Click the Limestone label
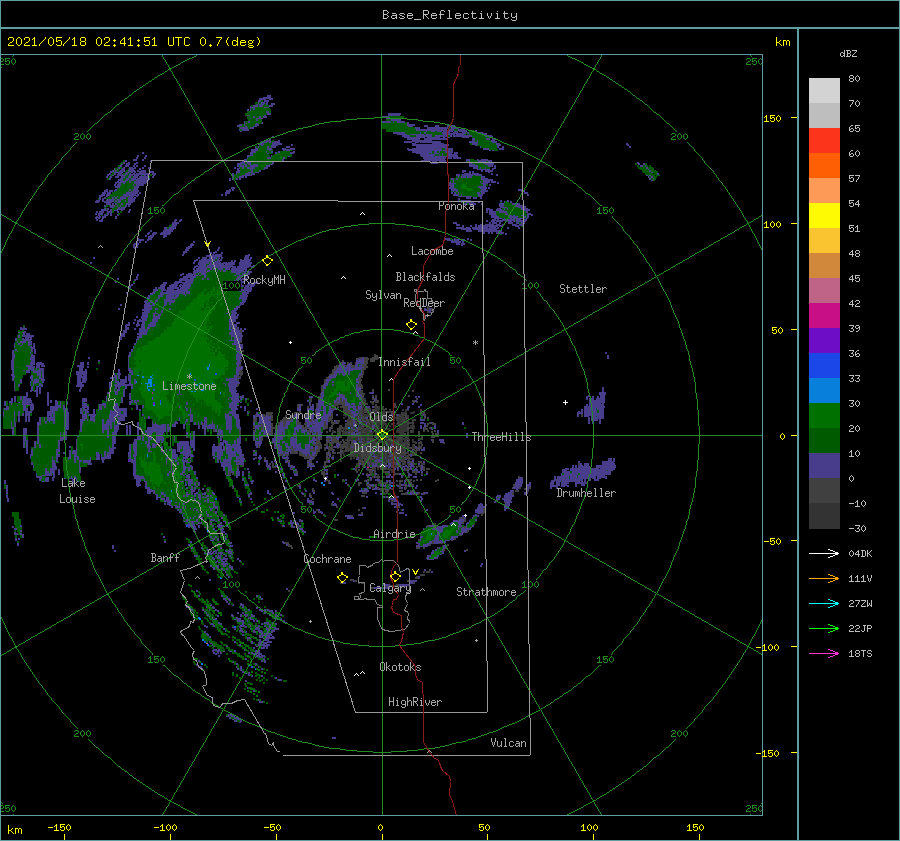 (189, 386)
